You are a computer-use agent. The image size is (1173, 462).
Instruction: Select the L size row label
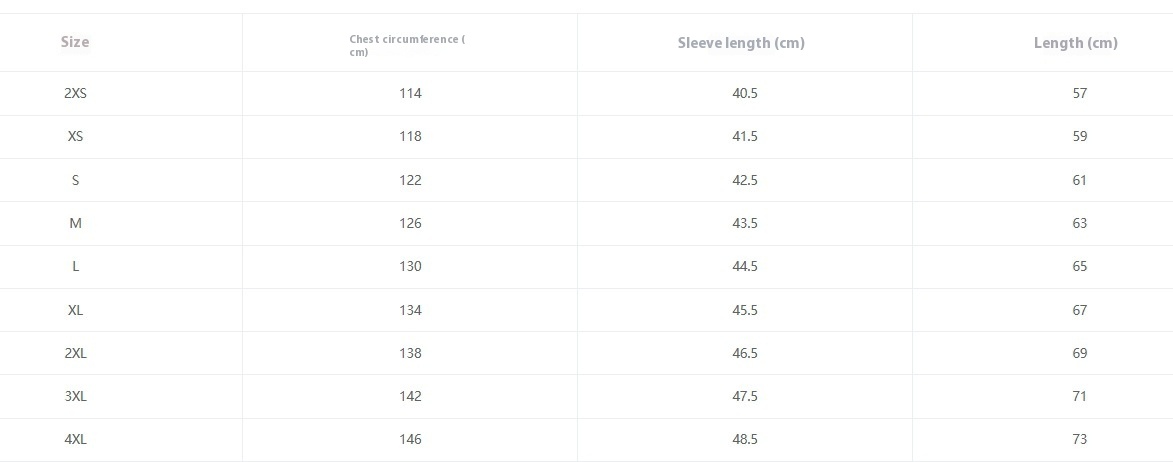point(75,266)
